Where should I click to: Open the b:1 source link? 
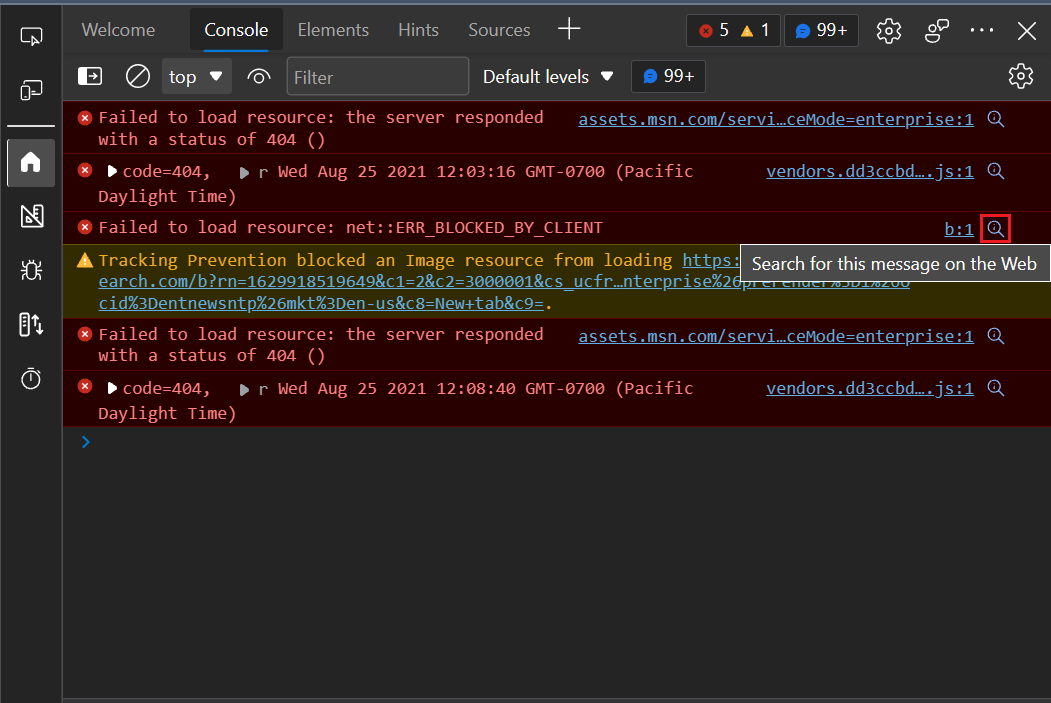pos(957,228)
